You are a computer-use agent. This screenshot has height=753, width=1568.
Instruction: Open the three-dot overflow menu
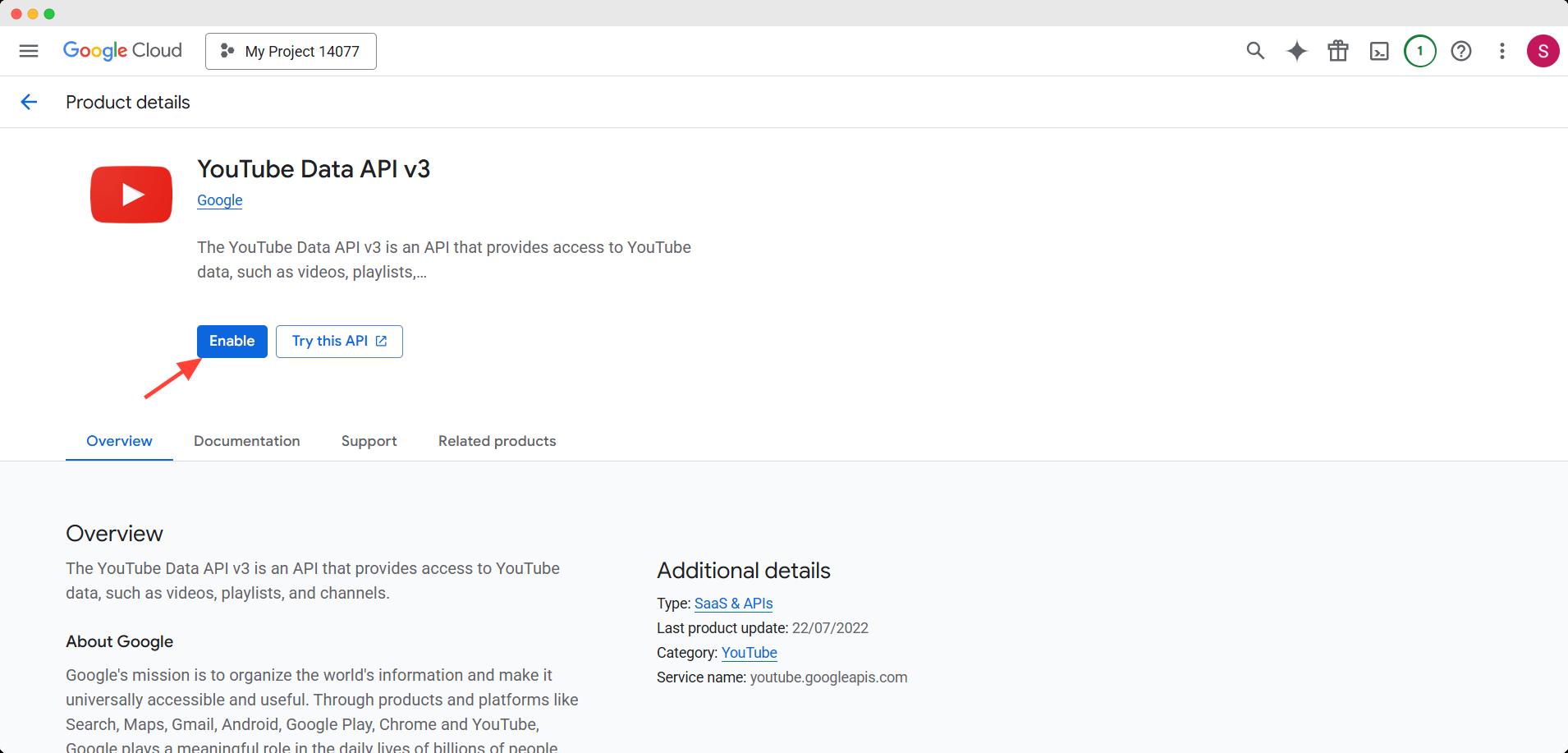[x=1502, y=51]
